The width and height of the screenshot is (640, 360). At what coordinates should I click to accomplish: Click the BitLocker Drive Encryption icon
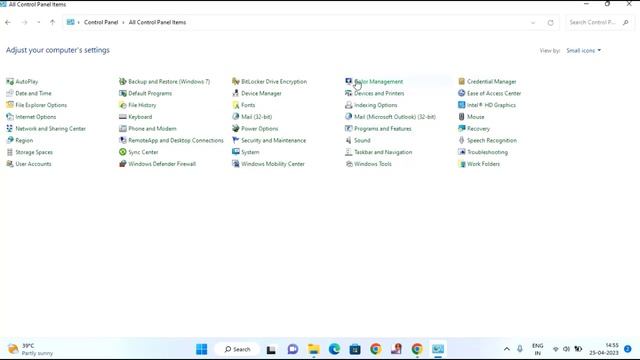pyautogui.click(x=236, y=82)
